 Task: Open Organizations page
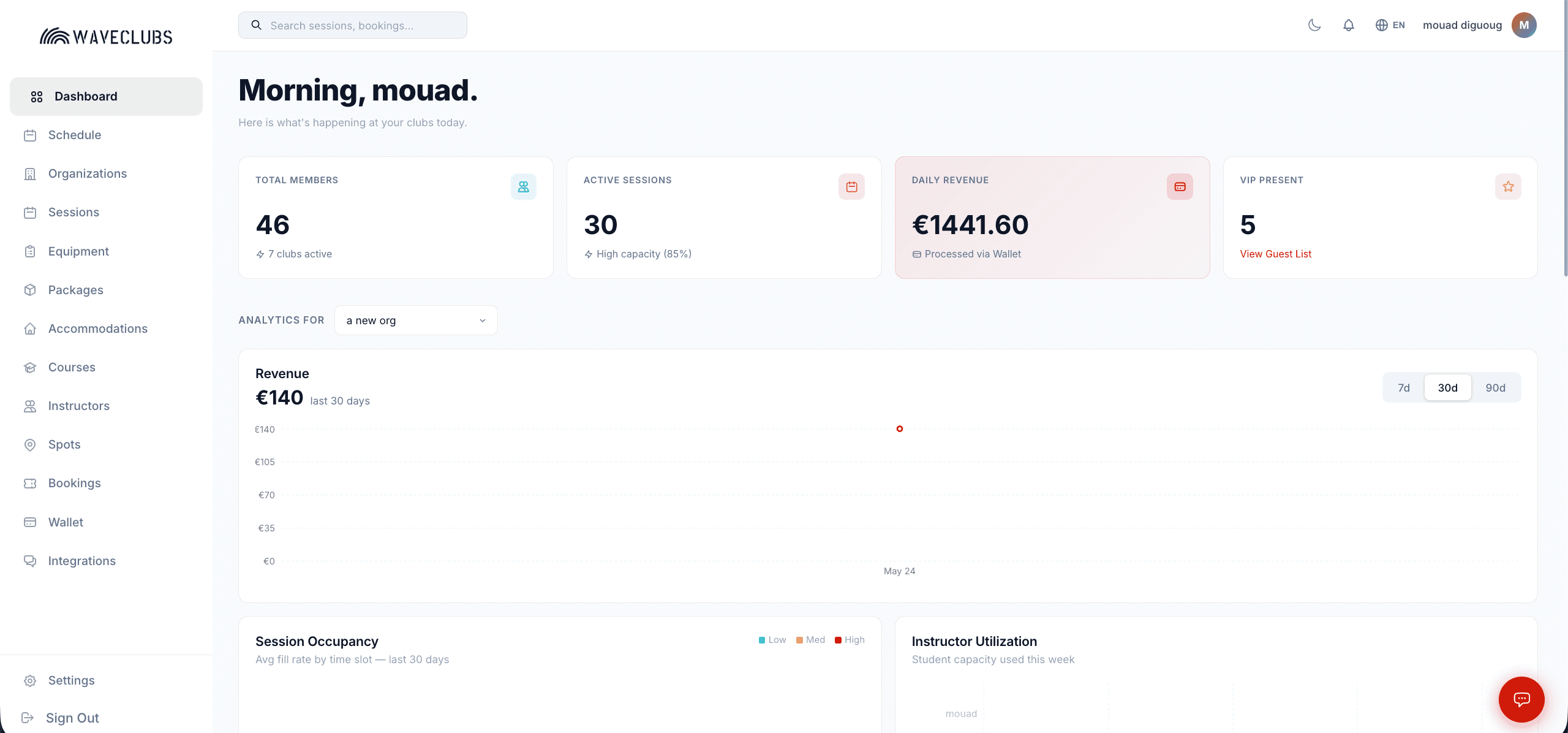[106, 173]
